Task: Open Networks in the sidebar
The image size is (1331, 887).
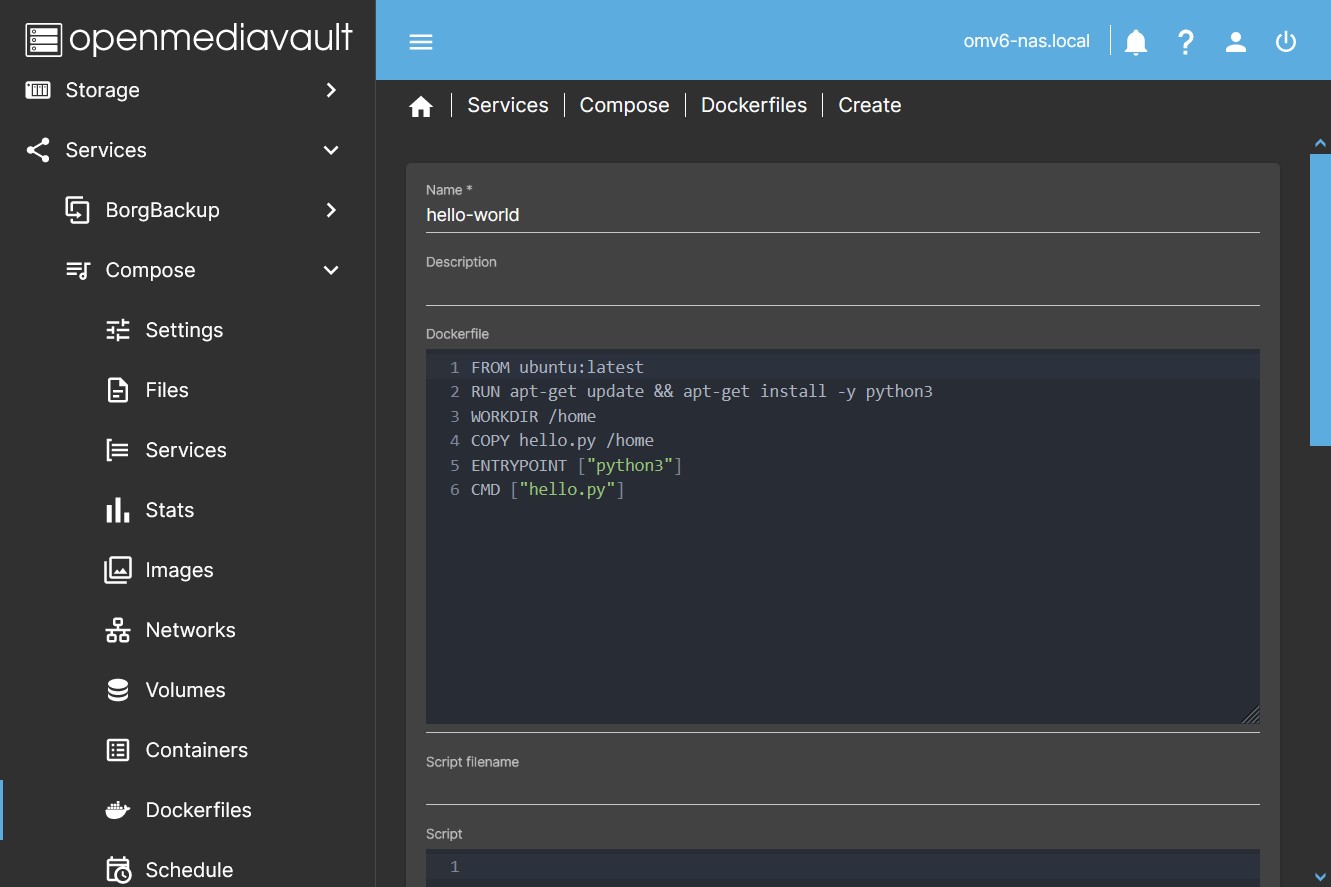Action: point(190,630)
